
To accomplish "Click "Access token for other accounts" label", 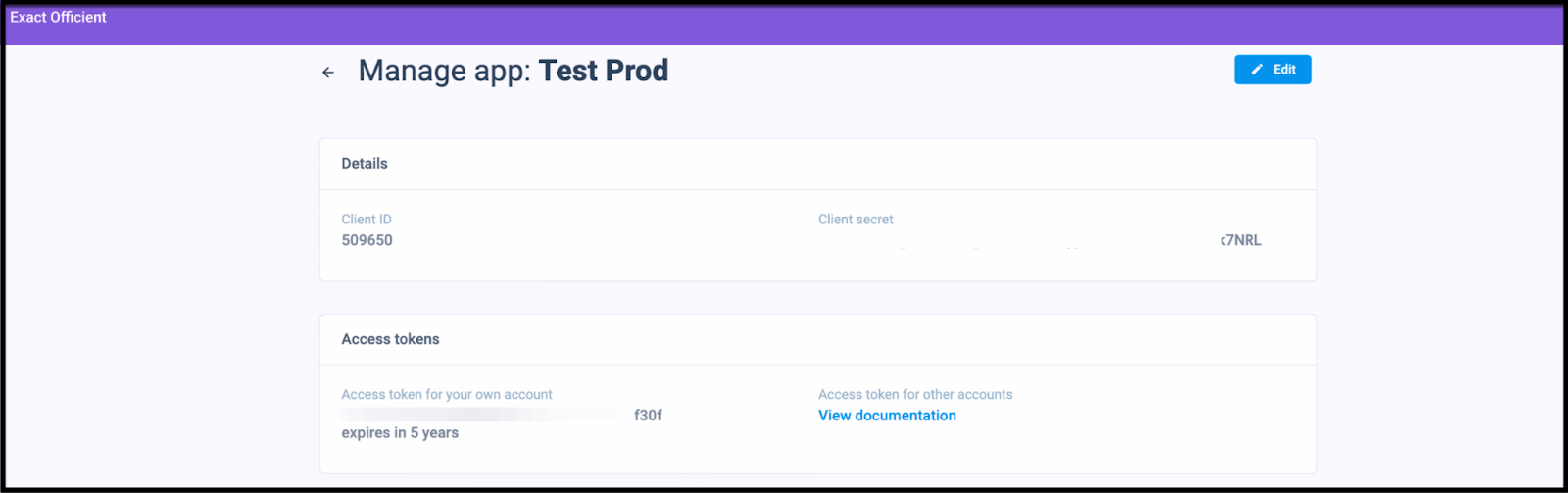I will (x=915, y=395).
